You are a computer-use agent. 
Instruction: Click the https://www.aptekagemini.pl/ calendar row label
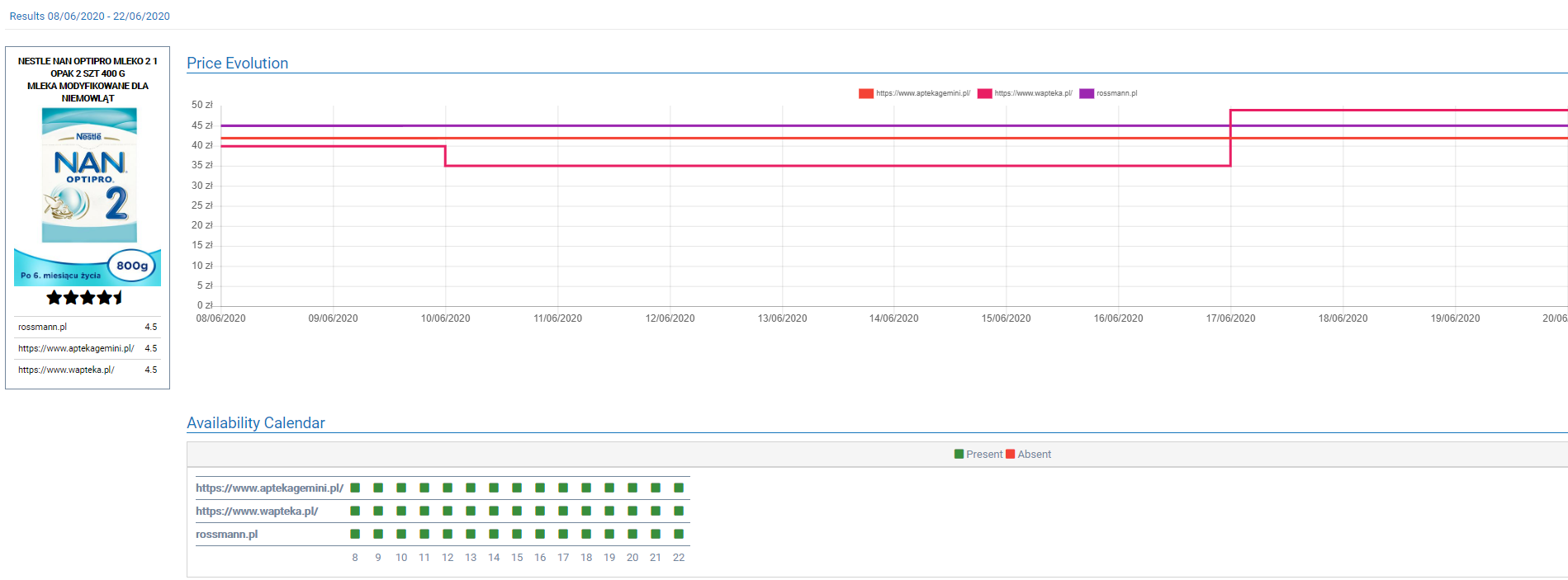pos(269,488)
